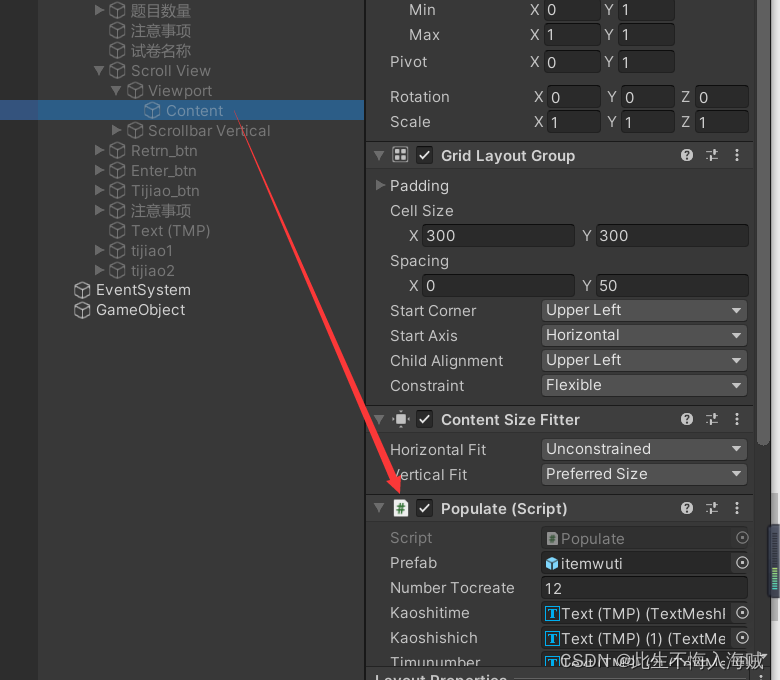Toggle the Content Size Fitter enabled checkbox
Screen dimensions: 780x680
pos(424,419)
